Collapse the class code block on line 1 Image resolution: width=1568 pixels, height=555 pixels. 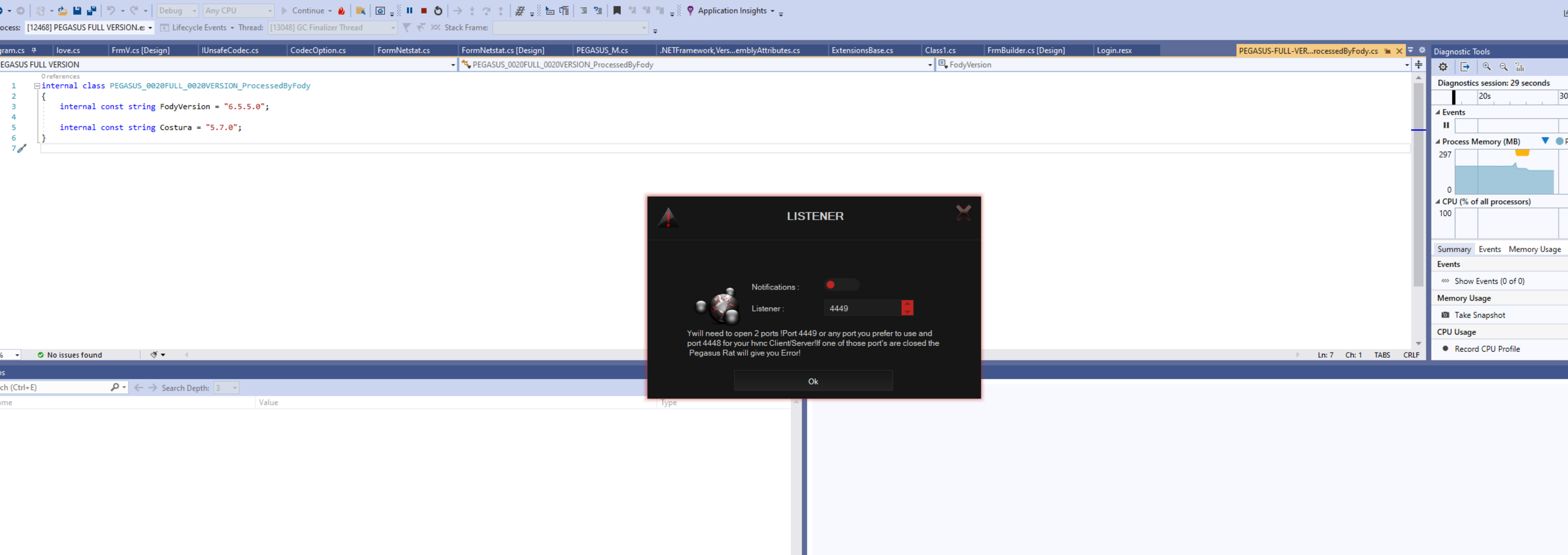click(37, 86)
